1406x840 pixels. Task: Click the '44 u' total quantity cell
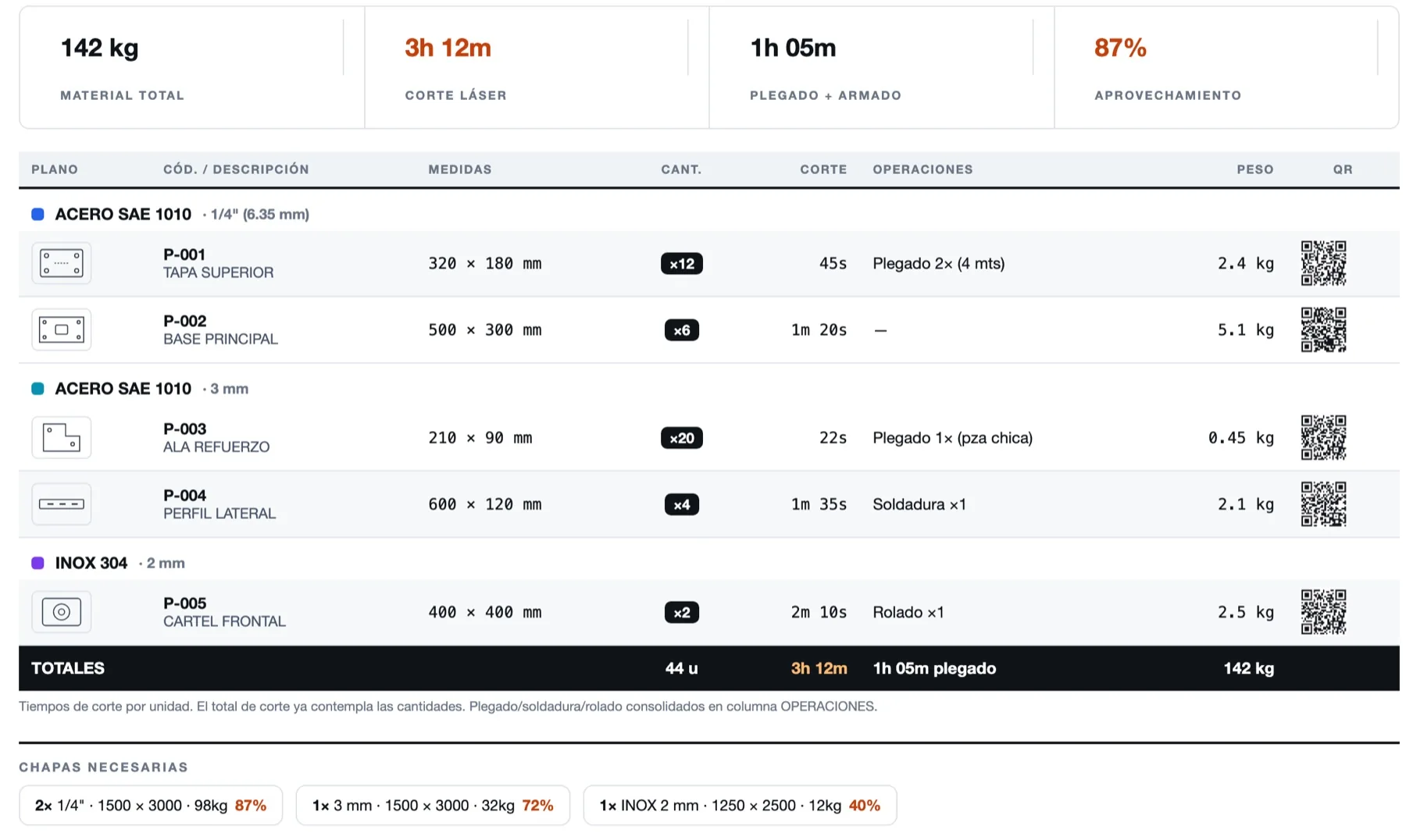coord(681,668)
